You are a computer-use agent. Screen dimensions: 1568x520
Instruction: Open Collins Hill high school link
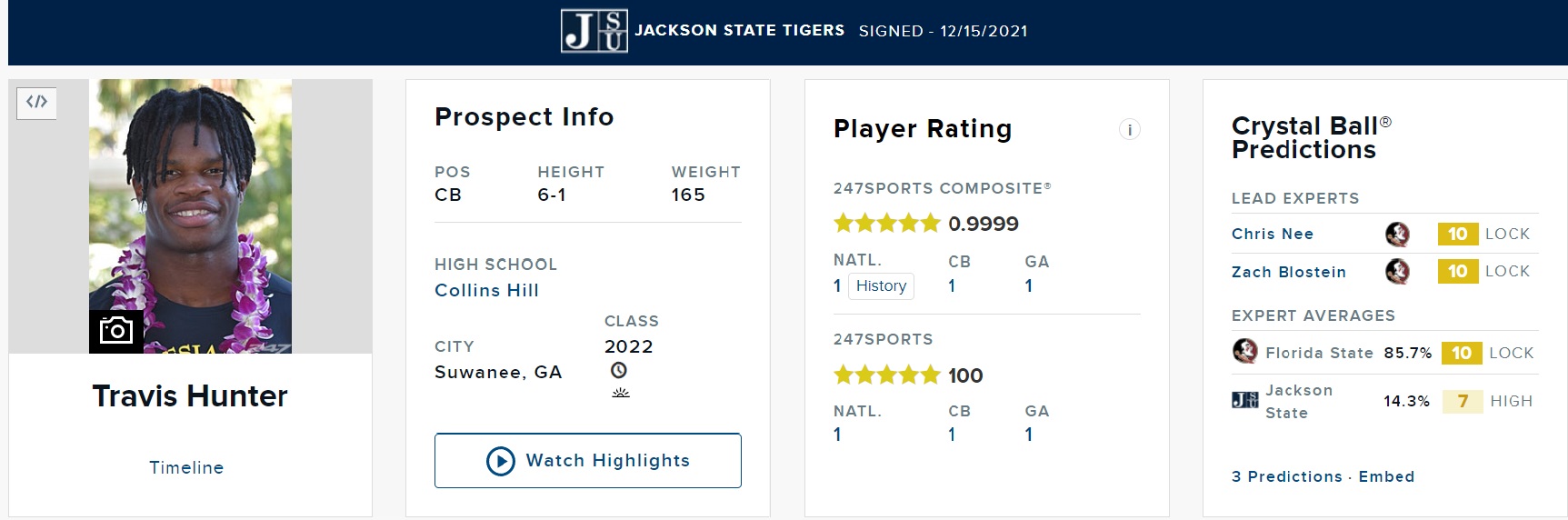486,290
